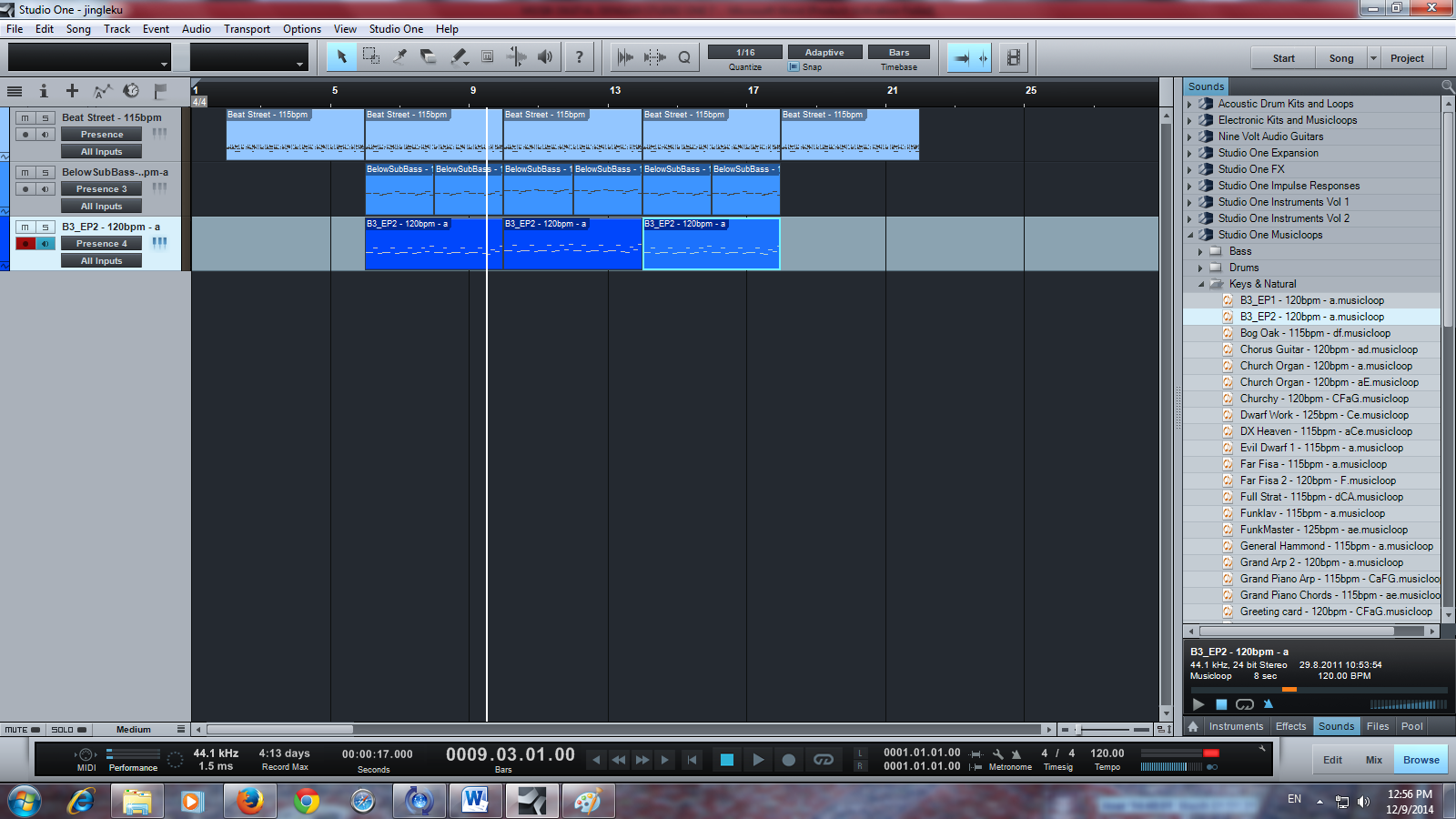Mute the Beat Street track
1456x819 pixels.
(25, 118)
